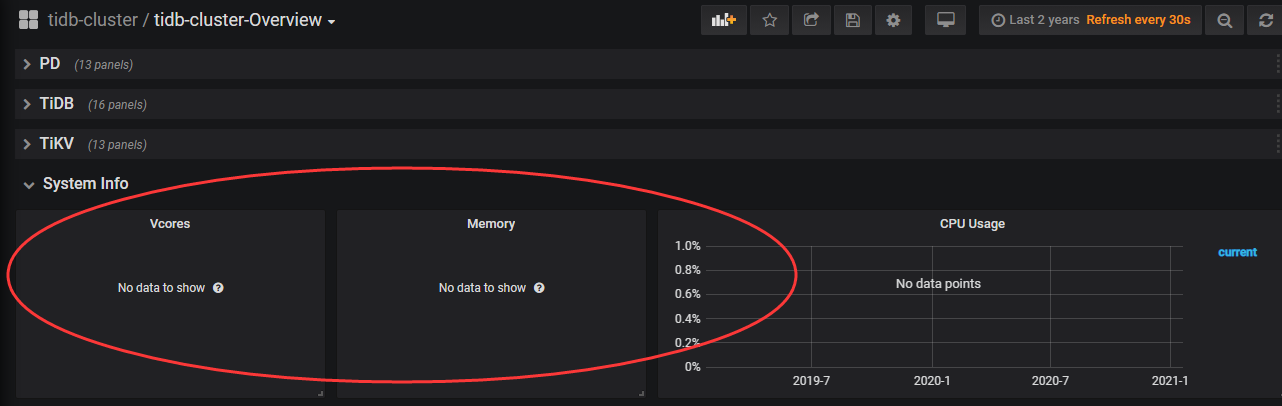Click the PD row drag handle

[1278, 64]
